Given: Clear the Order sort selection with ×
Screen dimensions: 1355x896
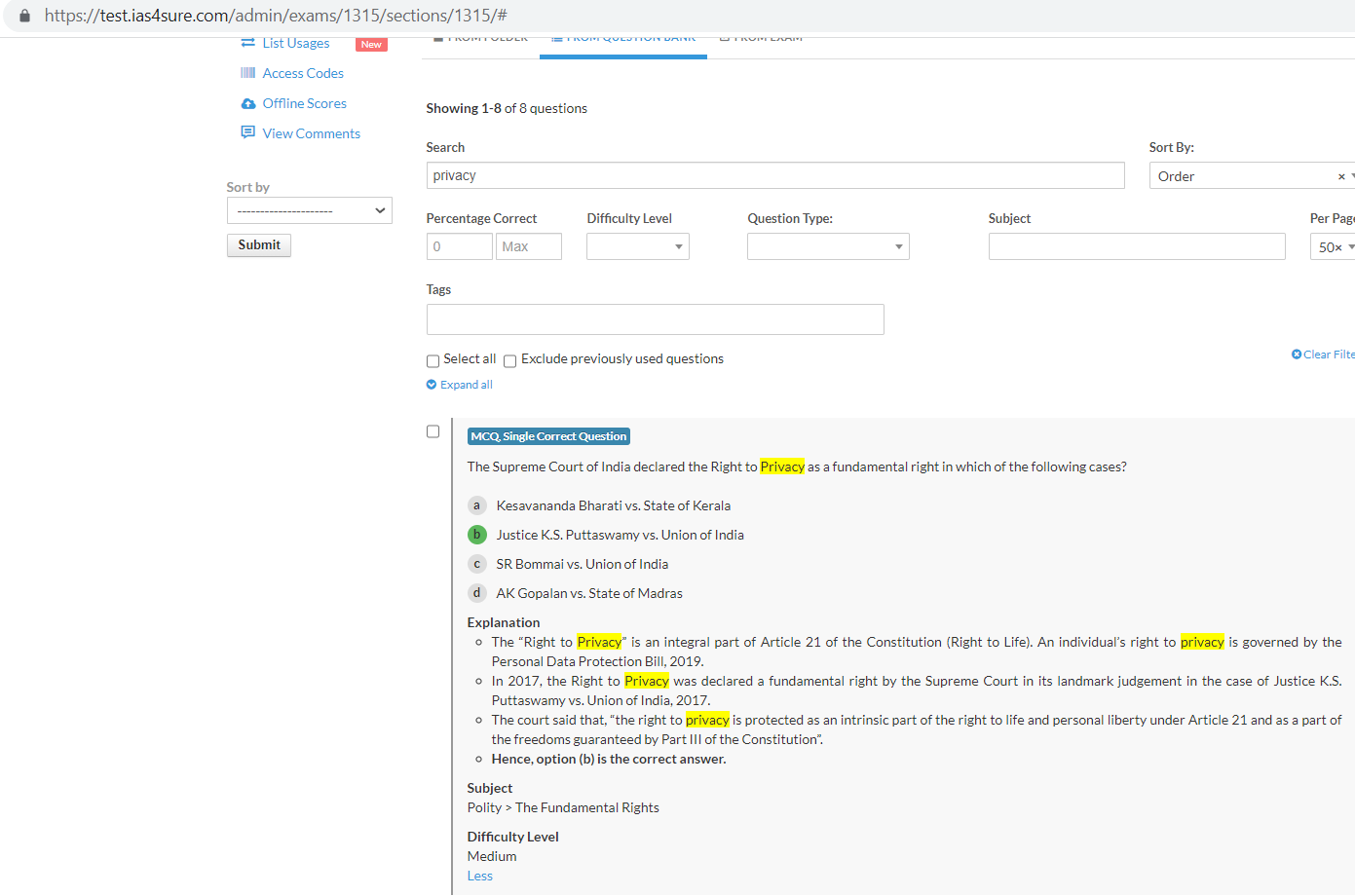Looking at the screenshot, I should click(1341, 176).
